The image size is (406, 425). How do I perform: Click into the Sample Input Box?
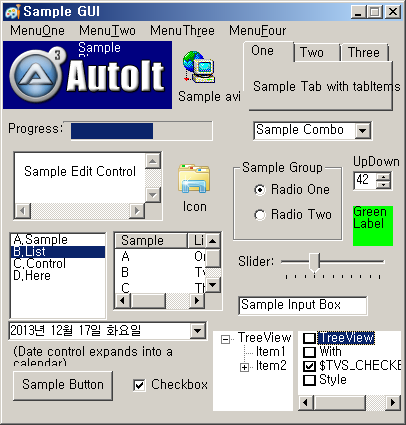303,305
